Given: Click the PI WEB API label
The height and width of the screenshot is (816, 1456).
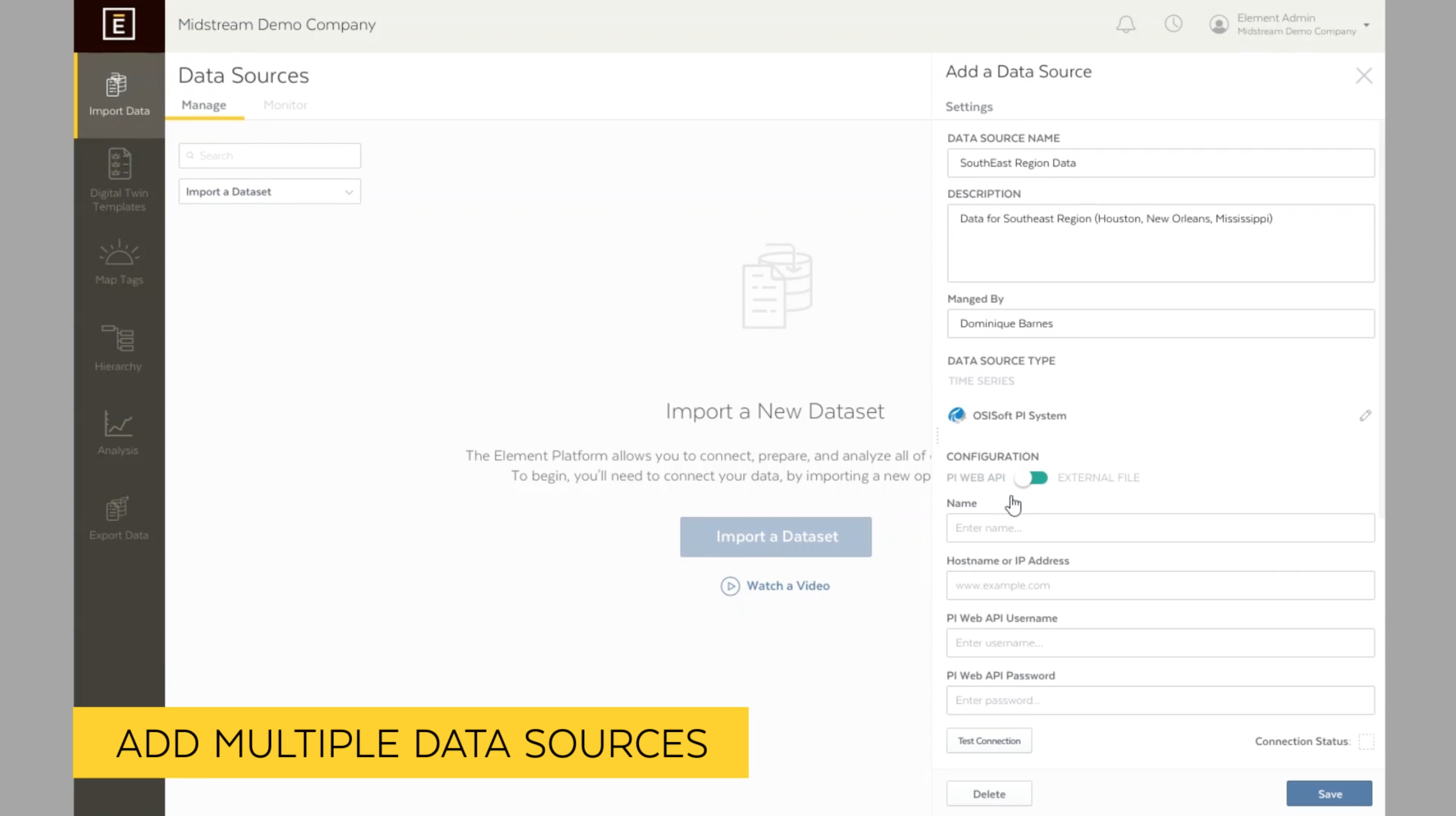Looking at the screenshot, I should point(976,478).
